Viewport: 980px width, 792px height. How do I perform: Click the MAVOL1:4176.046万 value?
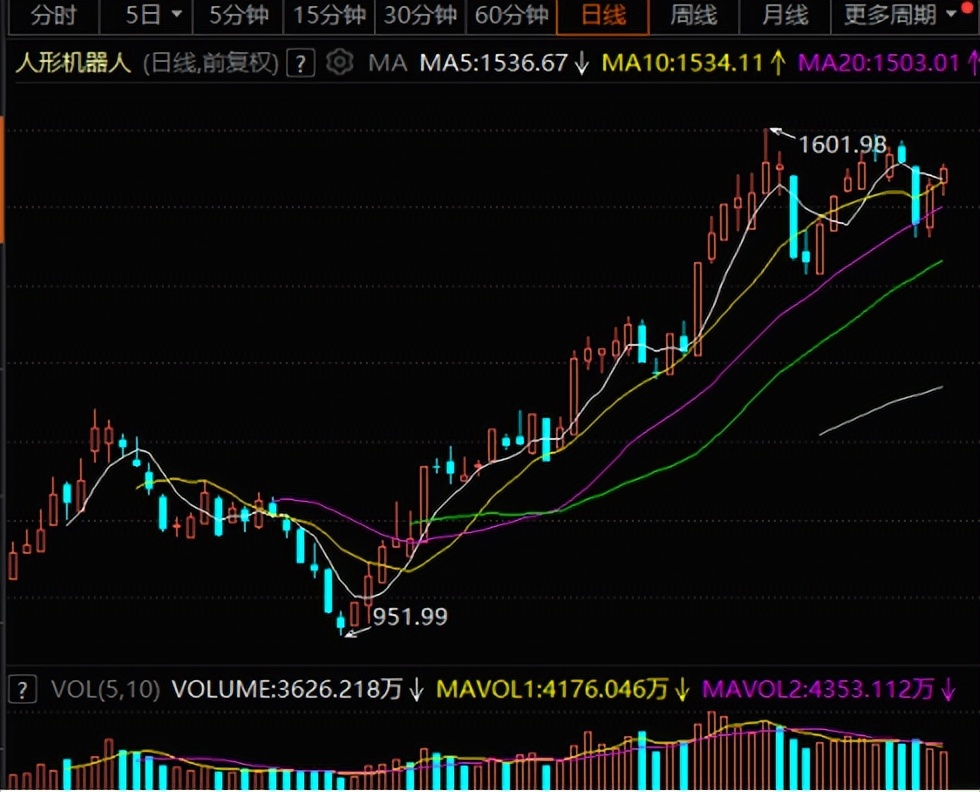(552, 689)
